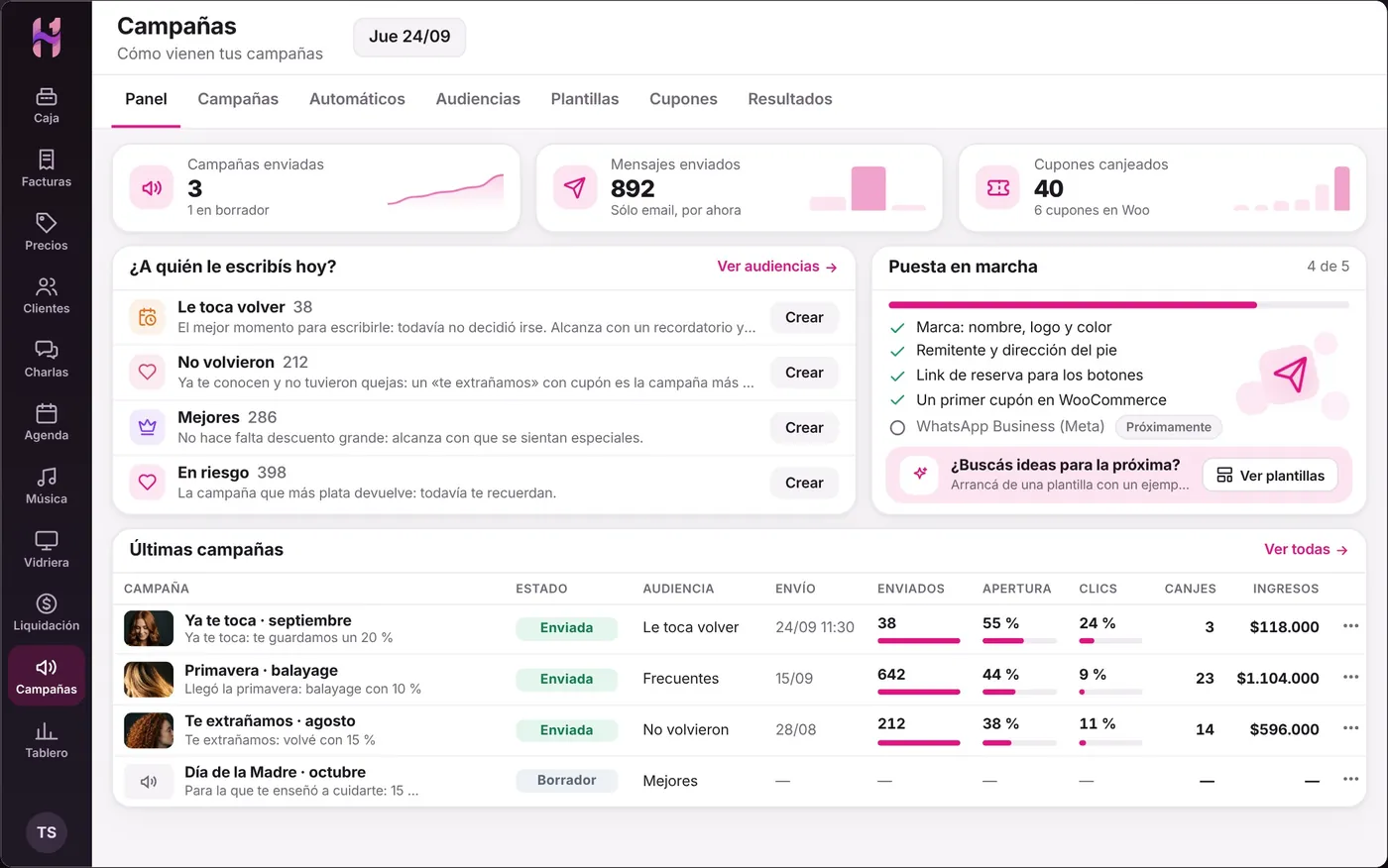1388x868 pixels.
Task: Open more options for Ya te toca · septiembre
Action: pos(1350,626)
